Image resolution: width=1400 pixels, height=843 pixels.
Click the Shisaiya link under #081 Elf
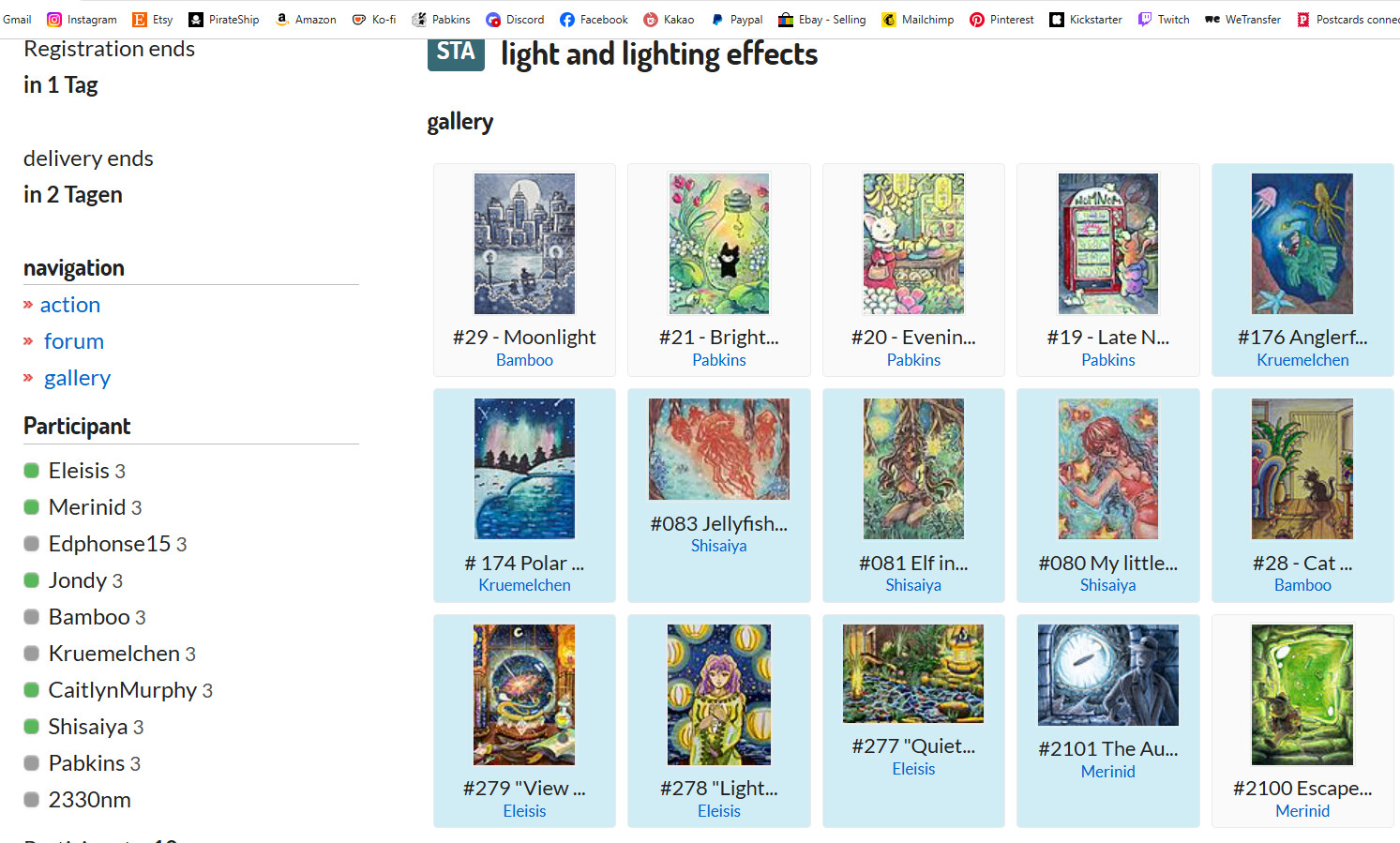(x=913, y=585)
